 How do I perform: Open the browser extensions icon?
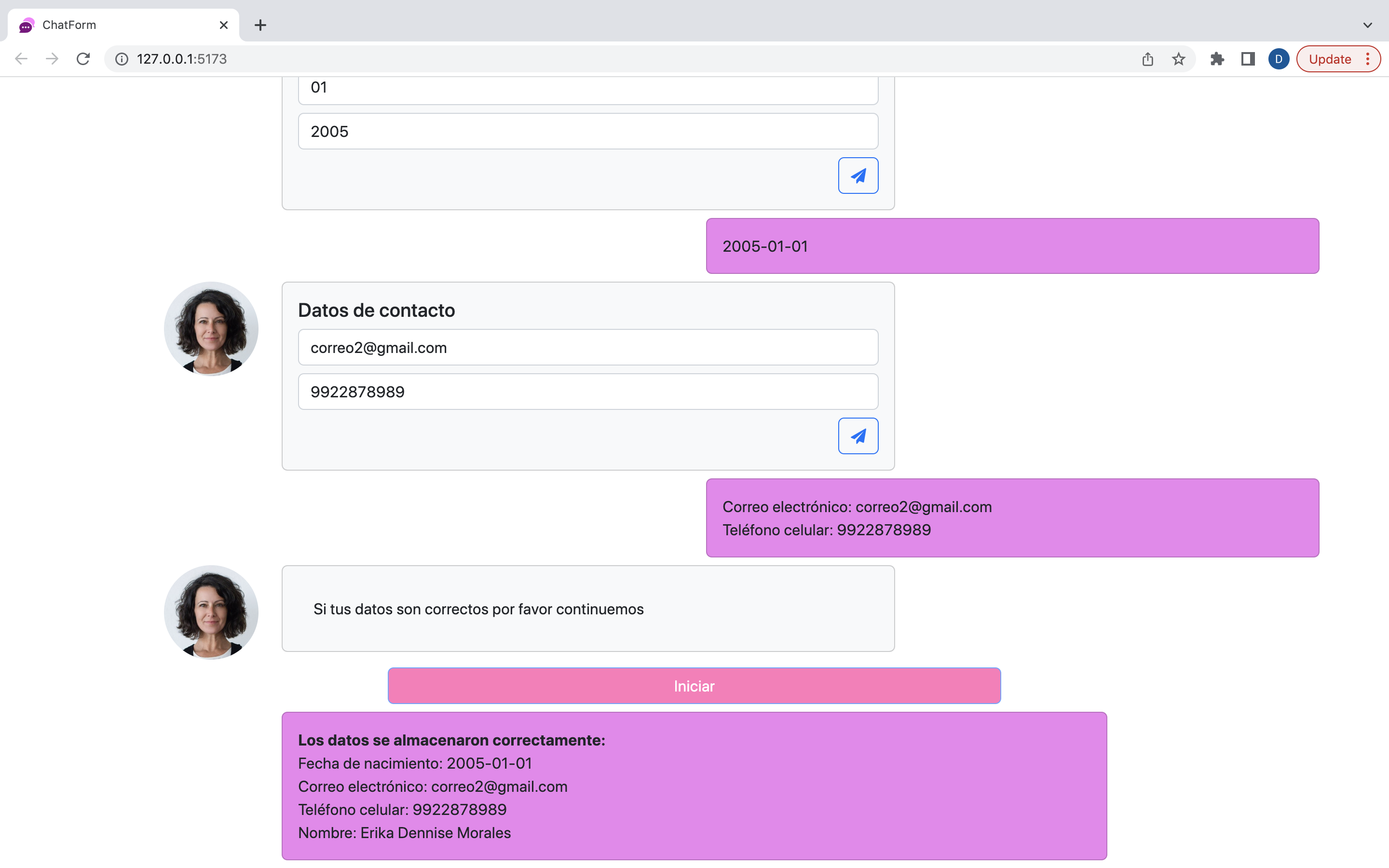(x=1217, y=58)
